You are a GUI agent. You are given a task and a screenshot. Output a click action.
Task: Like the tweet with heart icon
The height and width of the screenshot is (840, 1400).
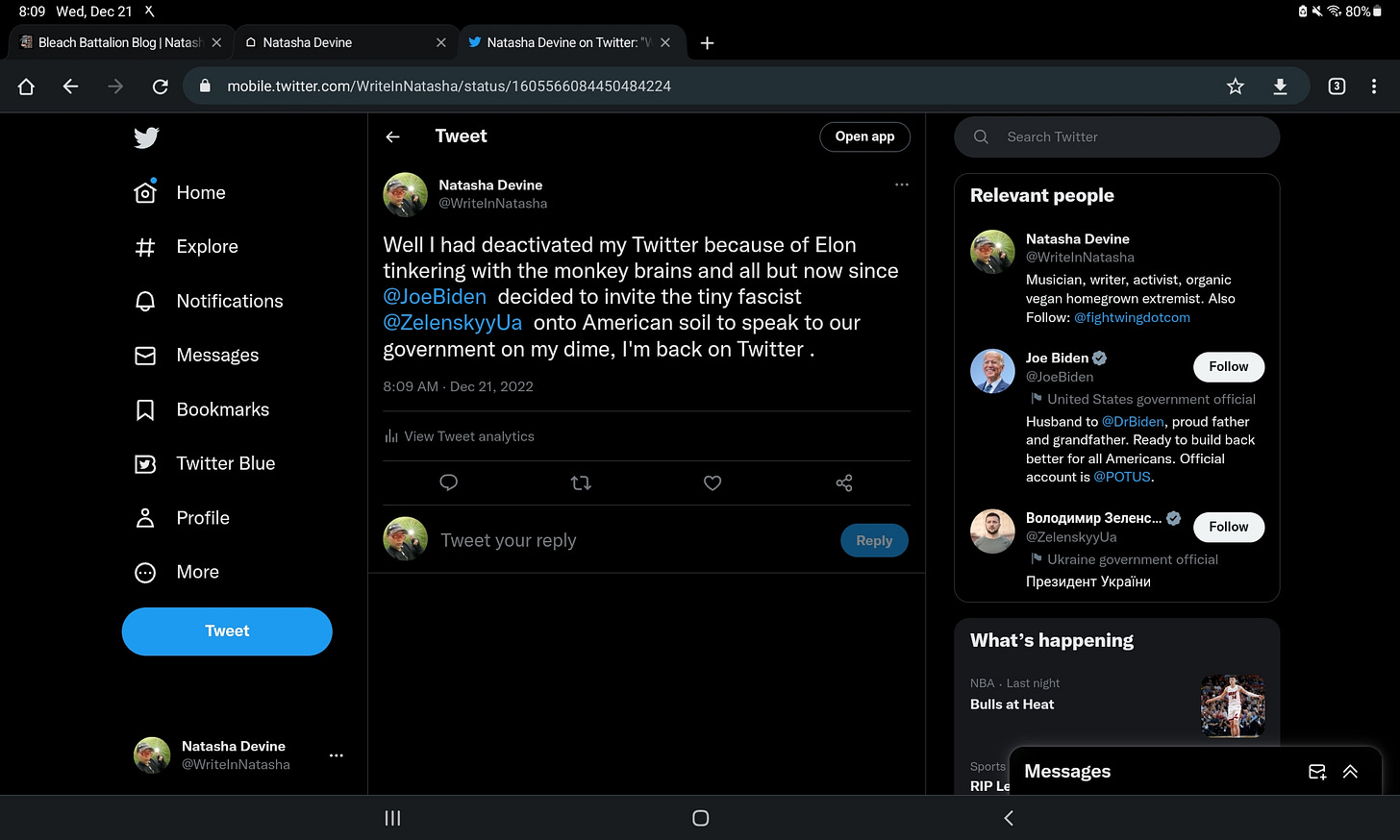coord(712,482)
